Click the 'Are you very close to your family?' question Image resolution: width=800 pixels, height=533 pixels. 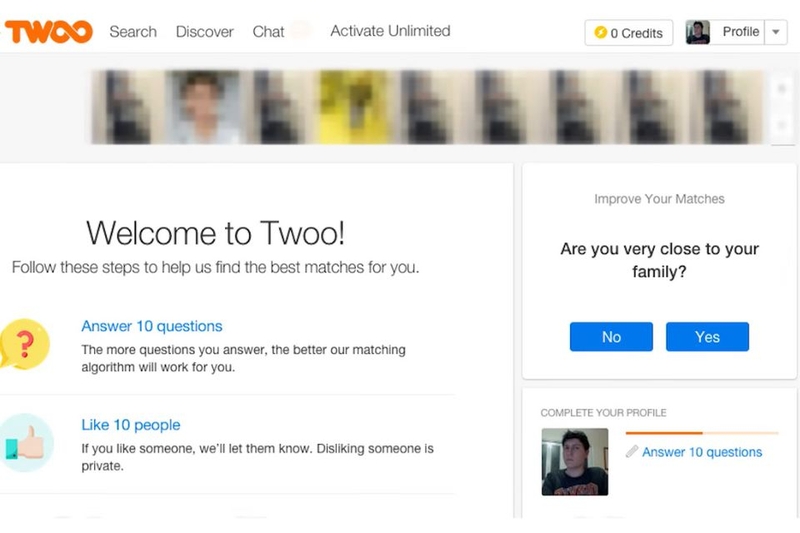click(659, 260)
